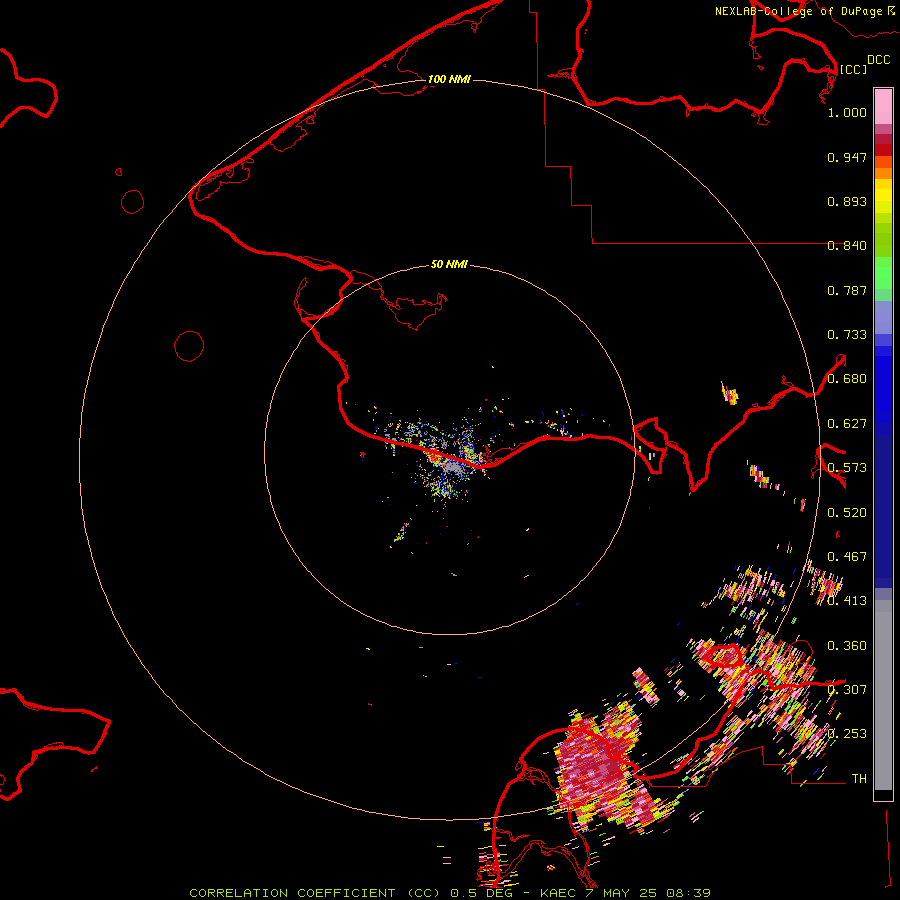Click the 0.787 scale value
The height and width of the screenshot is (900, 900).
[x=847, y=290]
